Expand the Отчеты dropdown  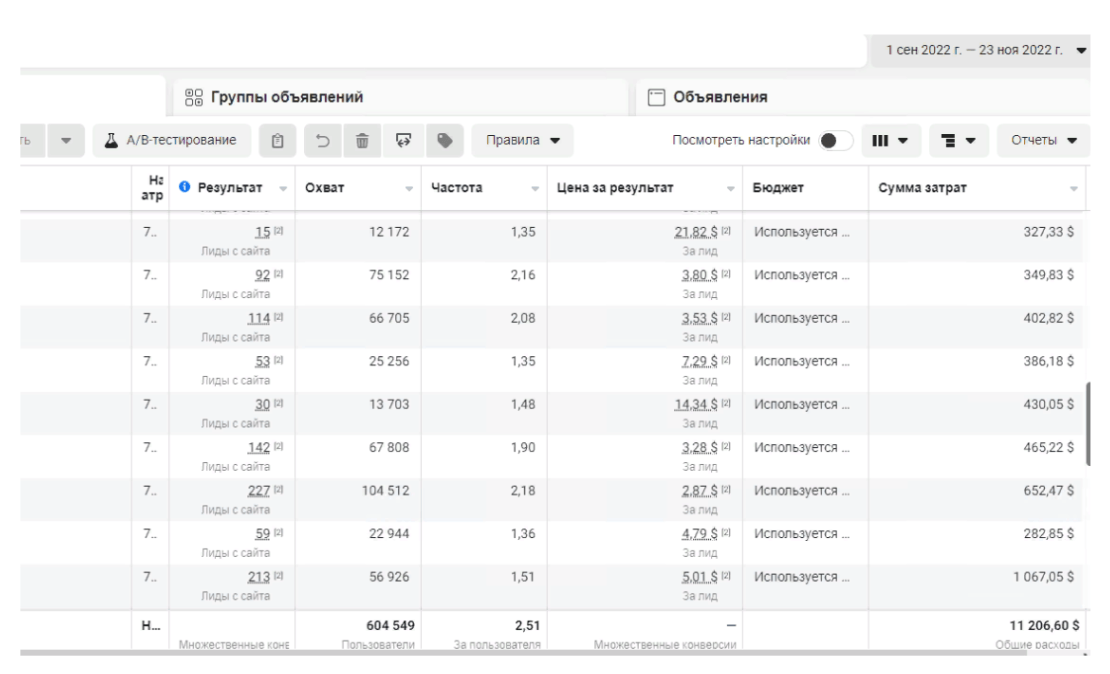(x=1043, y=140)
